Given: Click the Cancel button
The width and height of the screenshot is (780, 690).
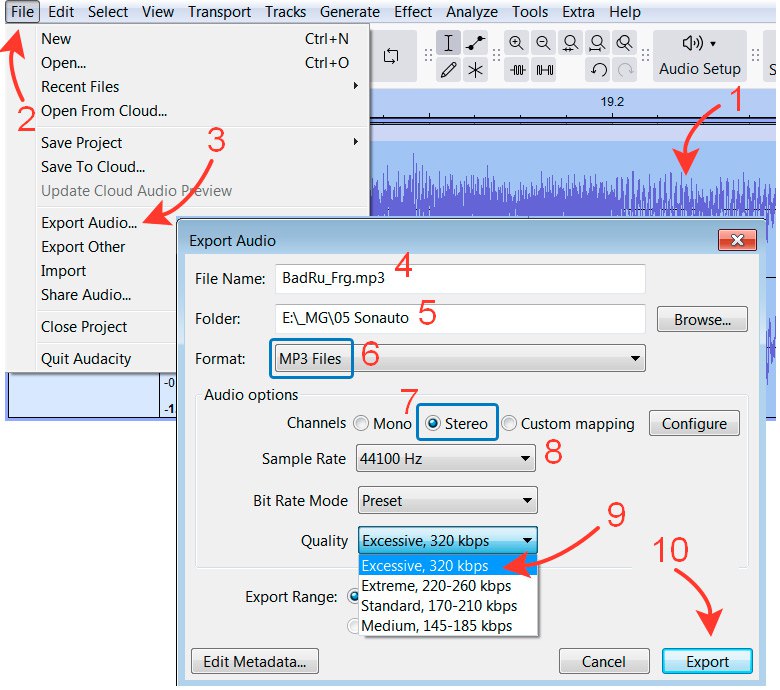Looking at the screenshot, I should point(604,661).
